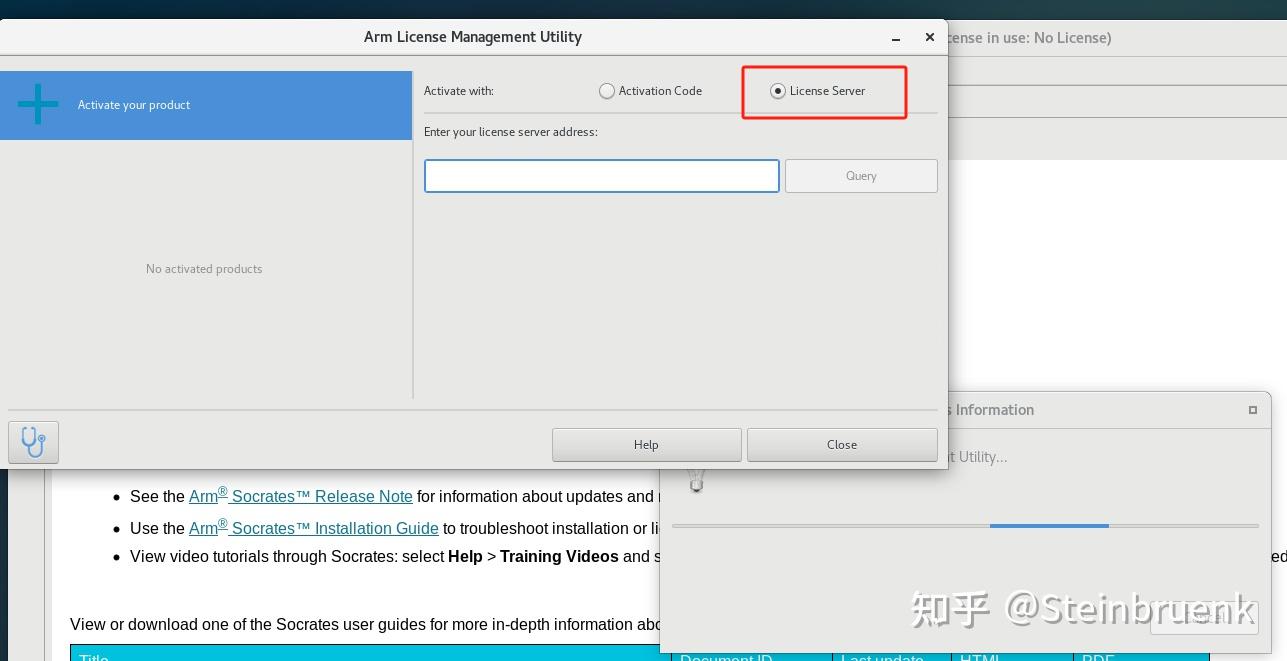Select the License Server radio button

pyautogui.click(x=778, y=91)
